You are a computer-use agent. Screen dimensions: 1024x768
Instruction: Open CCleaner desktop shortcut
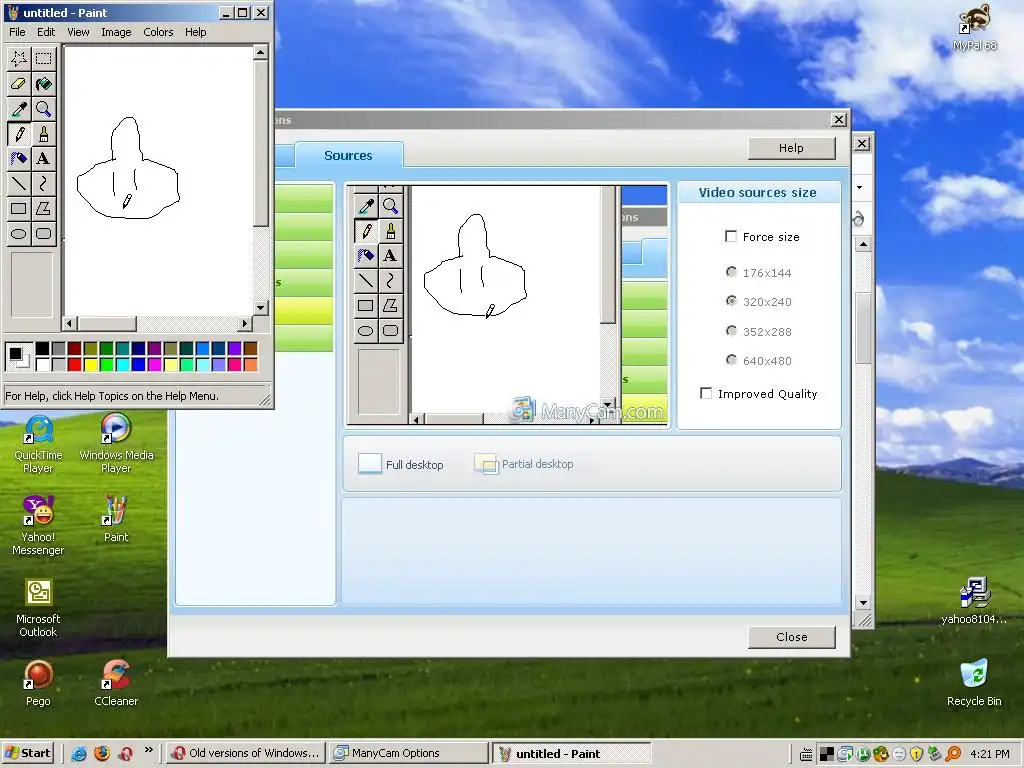(x=116, y=682)
